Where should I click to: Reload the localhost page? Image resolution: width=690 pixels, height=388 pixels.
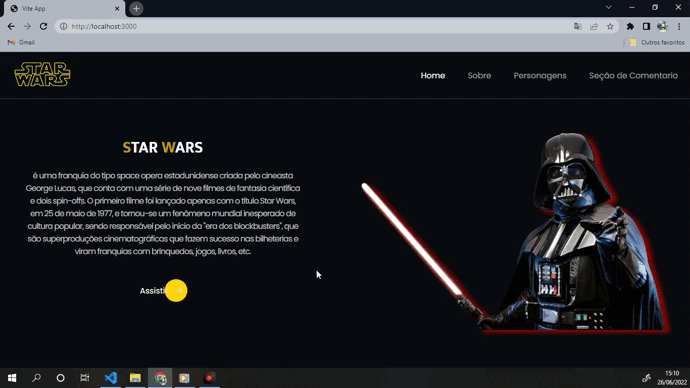point(43,26)
